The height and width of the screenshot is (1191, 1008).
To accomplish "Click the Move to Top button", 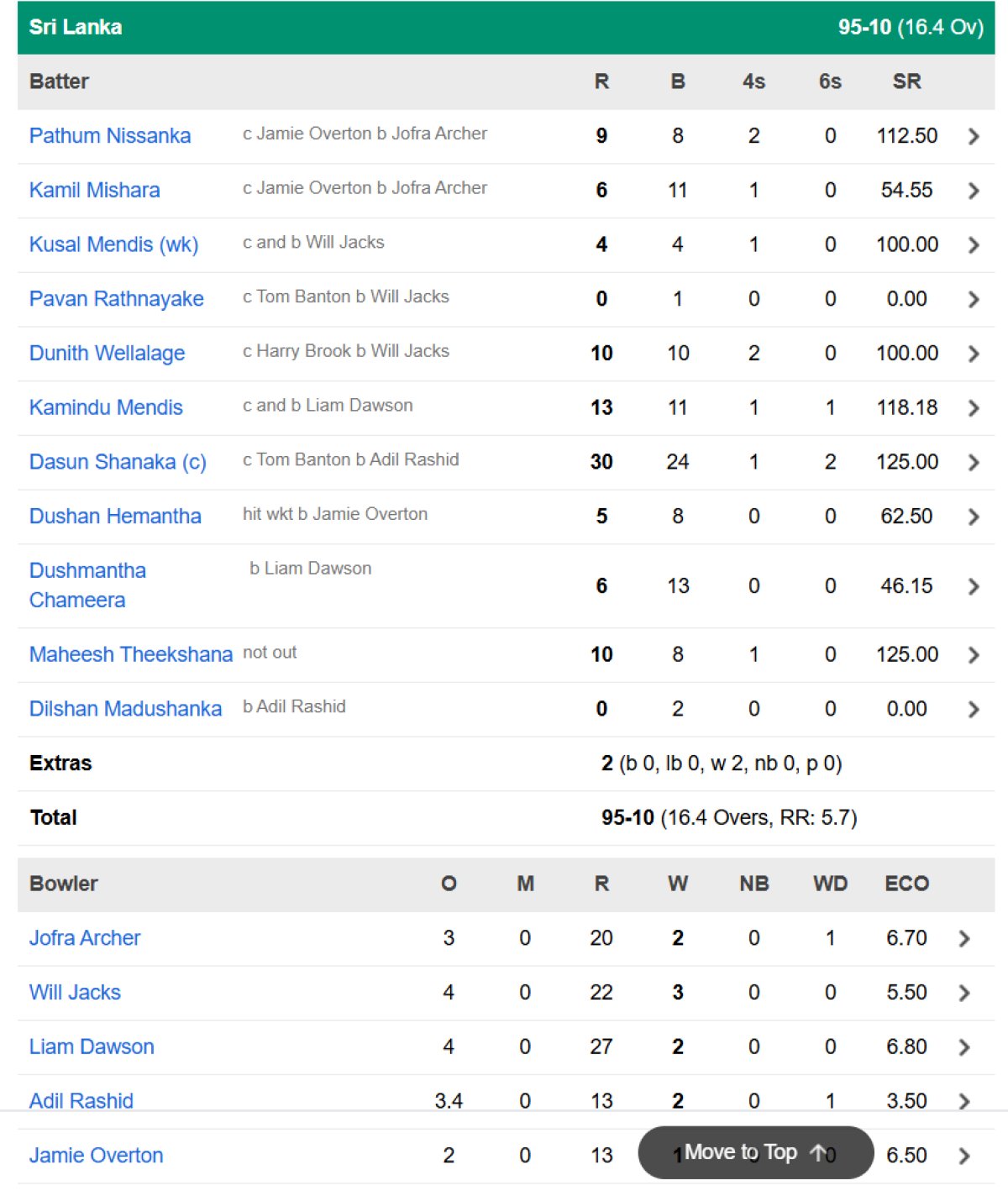I will (755, 1152).
